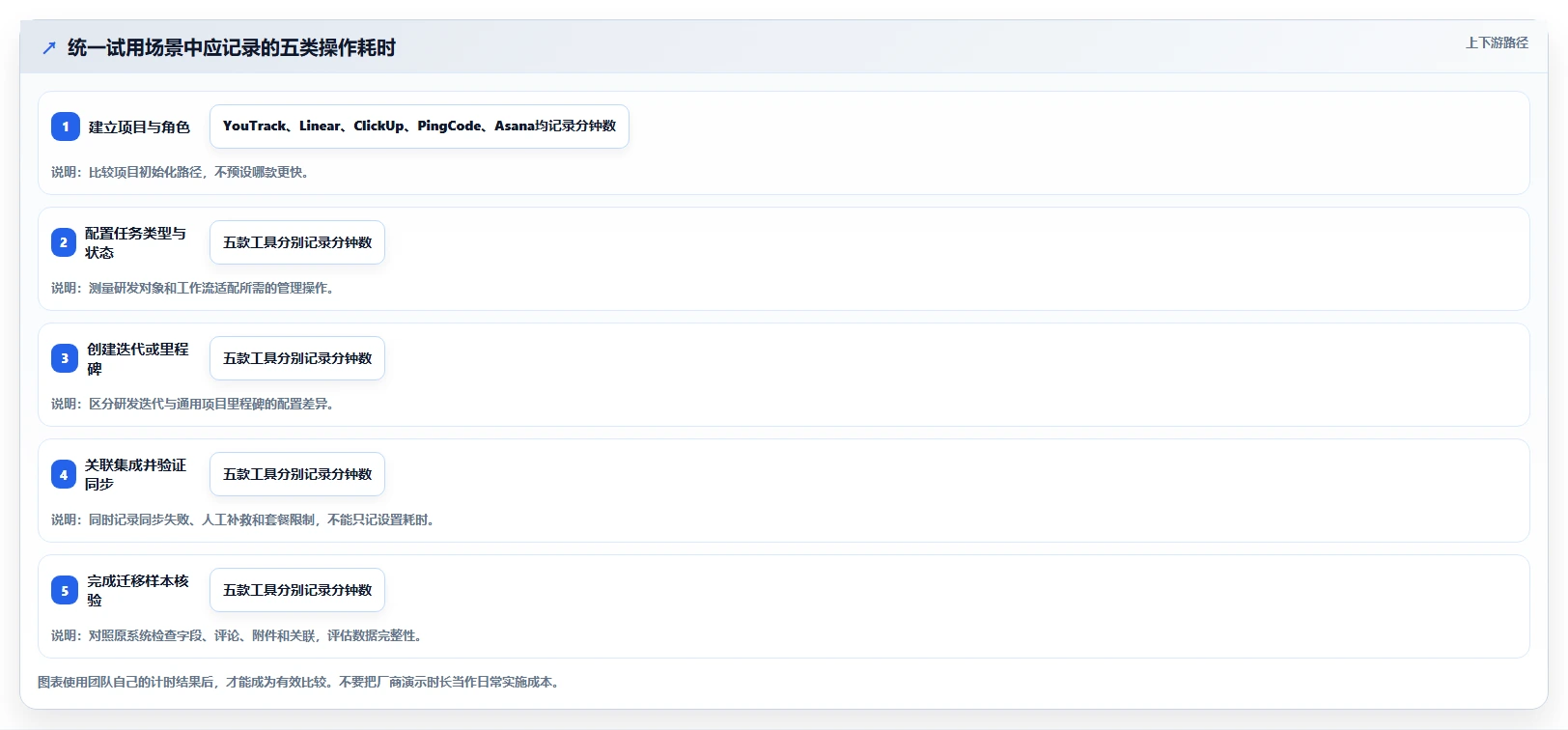Select step number 2 badge
Viewport: 1568px width, 730px height.
(x=64, y=242)
